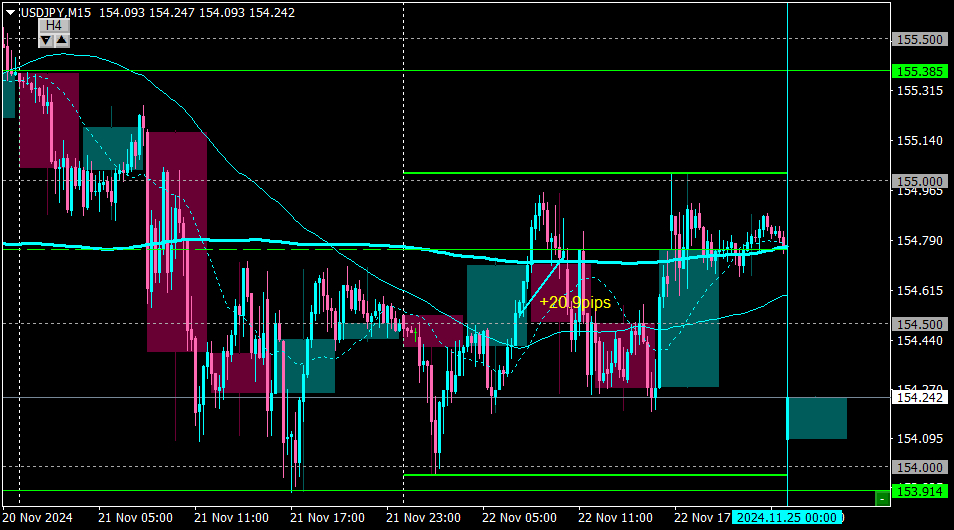Click the H4 timeframe button
This screenshot has height=530, width=954.
point(54,26)
